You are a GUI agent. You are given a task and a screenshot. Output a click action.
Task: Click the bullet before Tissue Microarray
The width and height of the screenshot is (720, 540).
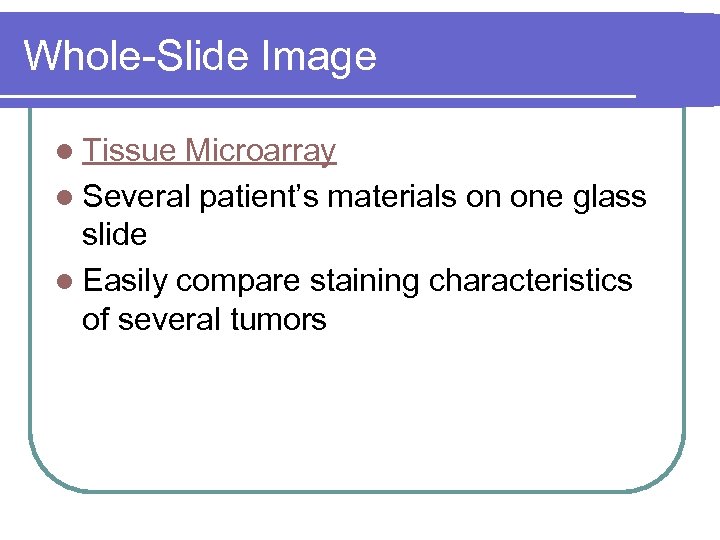click(65, 153)
